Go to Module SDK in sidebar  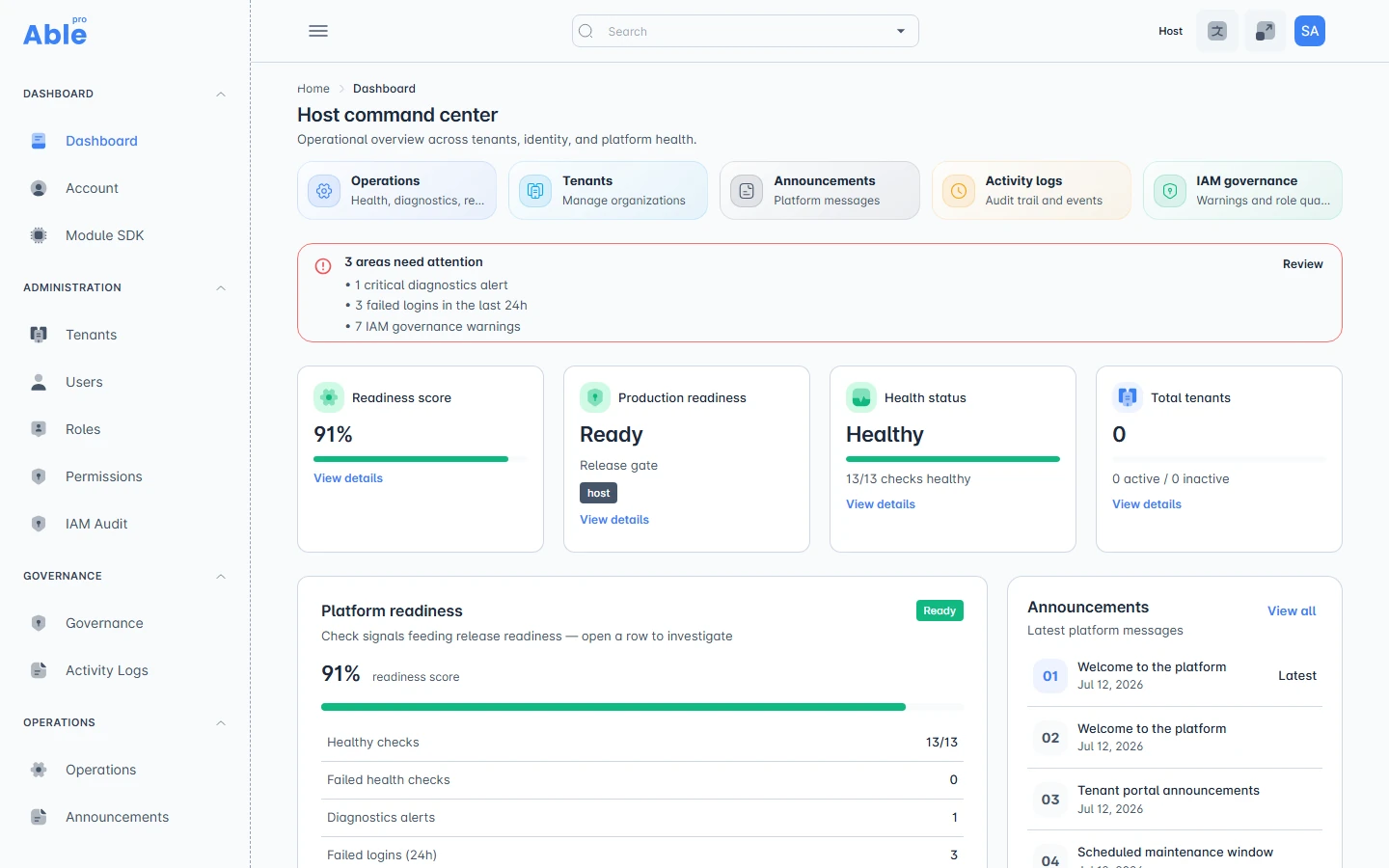[x=125, y=235]
